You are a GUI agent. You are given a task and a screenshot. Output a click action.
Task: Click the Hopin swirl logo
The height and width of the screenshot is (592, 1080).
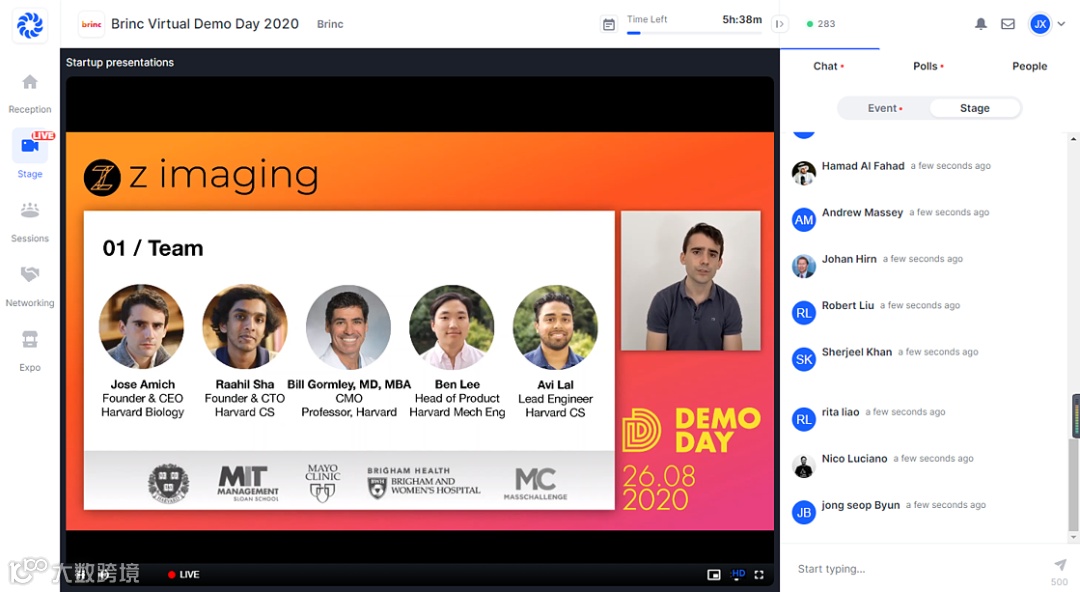[x=30, y=25]
